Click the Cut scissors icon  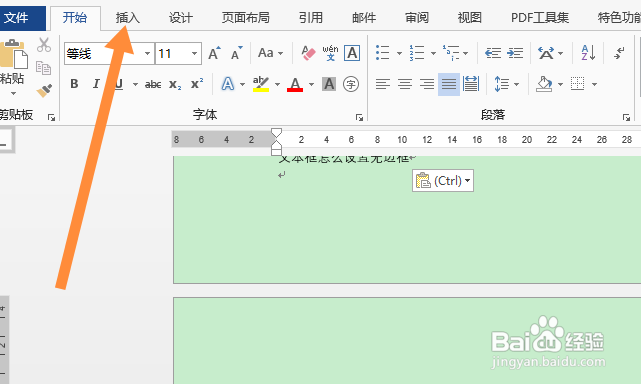(x=44, y=45)
